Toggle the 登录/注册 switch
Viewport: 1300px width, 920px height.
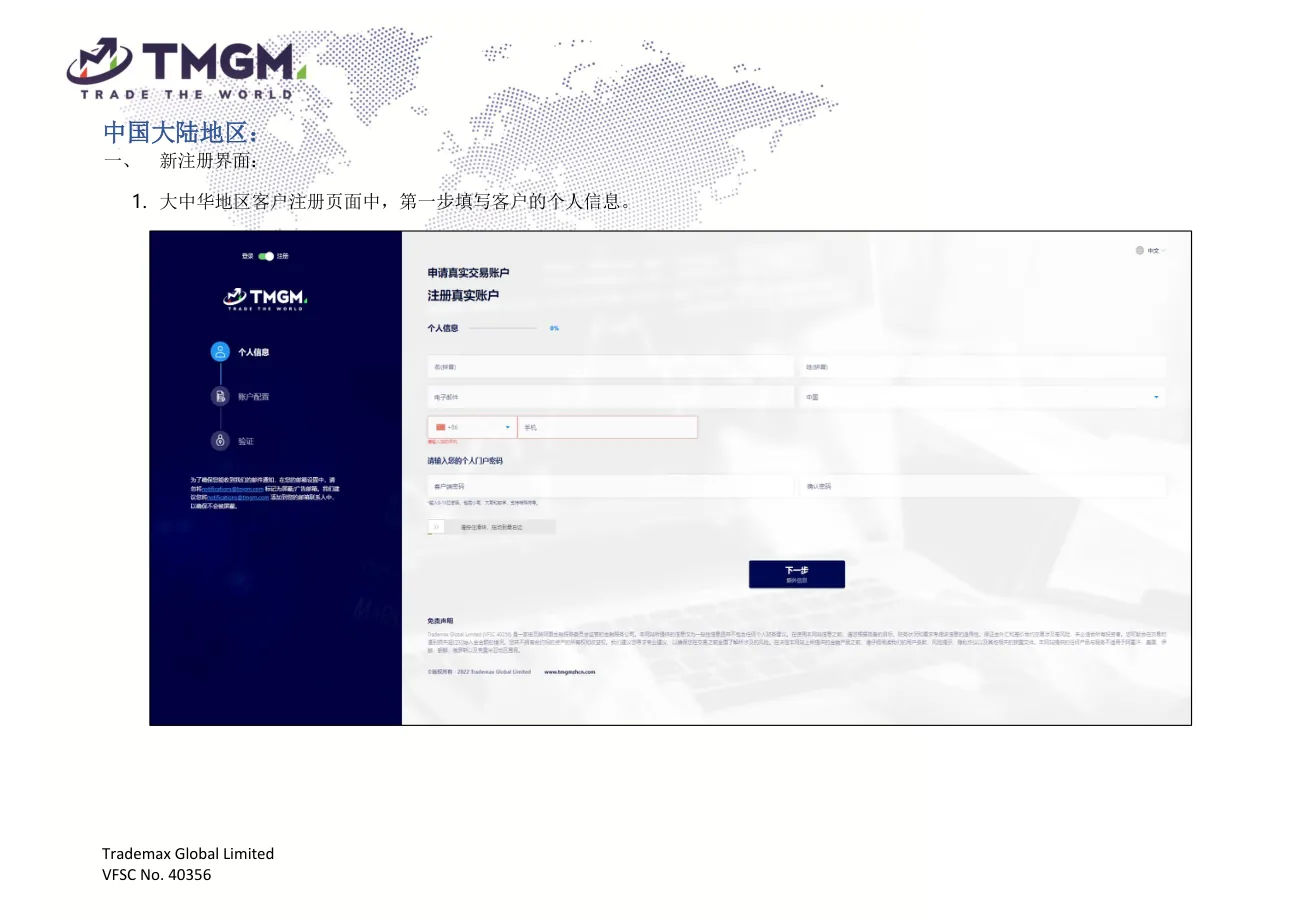pyautogui.click(x=266, y=256)
